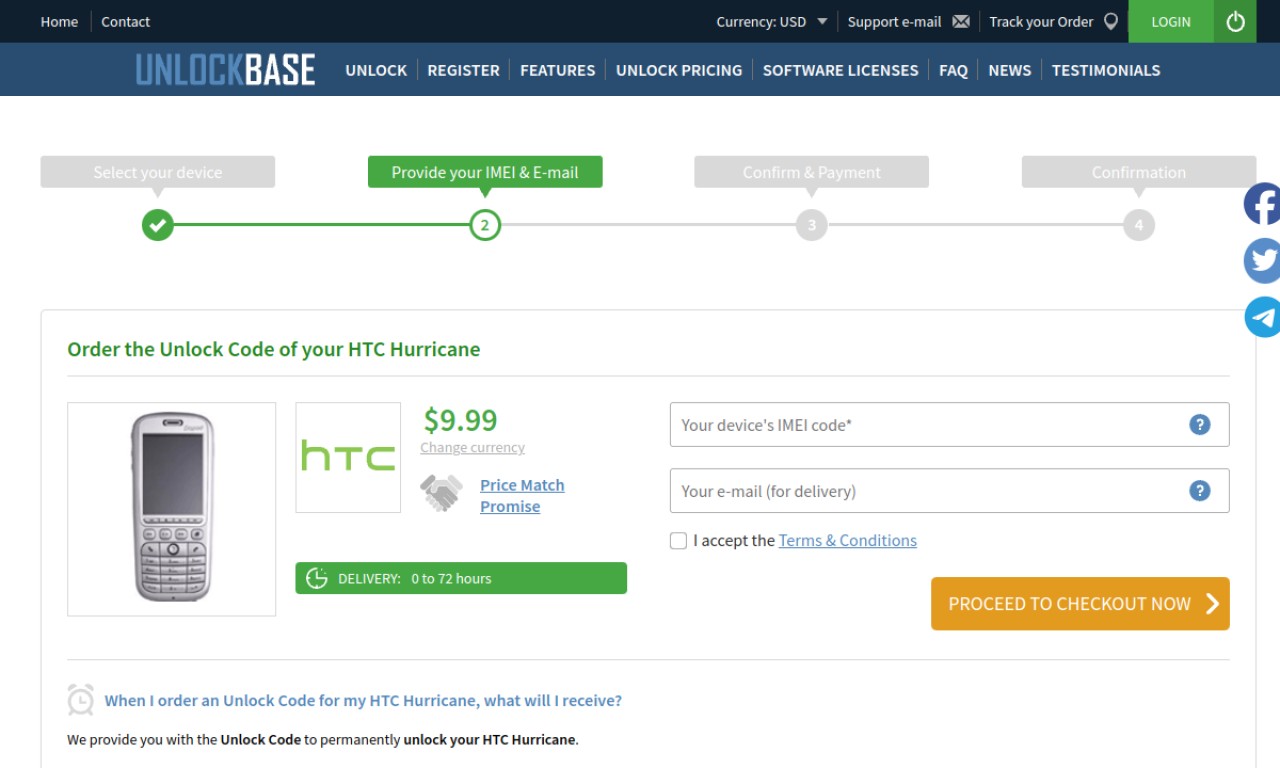The width and height of the screenshot is (1280, 768).
Task: Check the Terms & Conditions acceptance checkbox
Action: 678,541
